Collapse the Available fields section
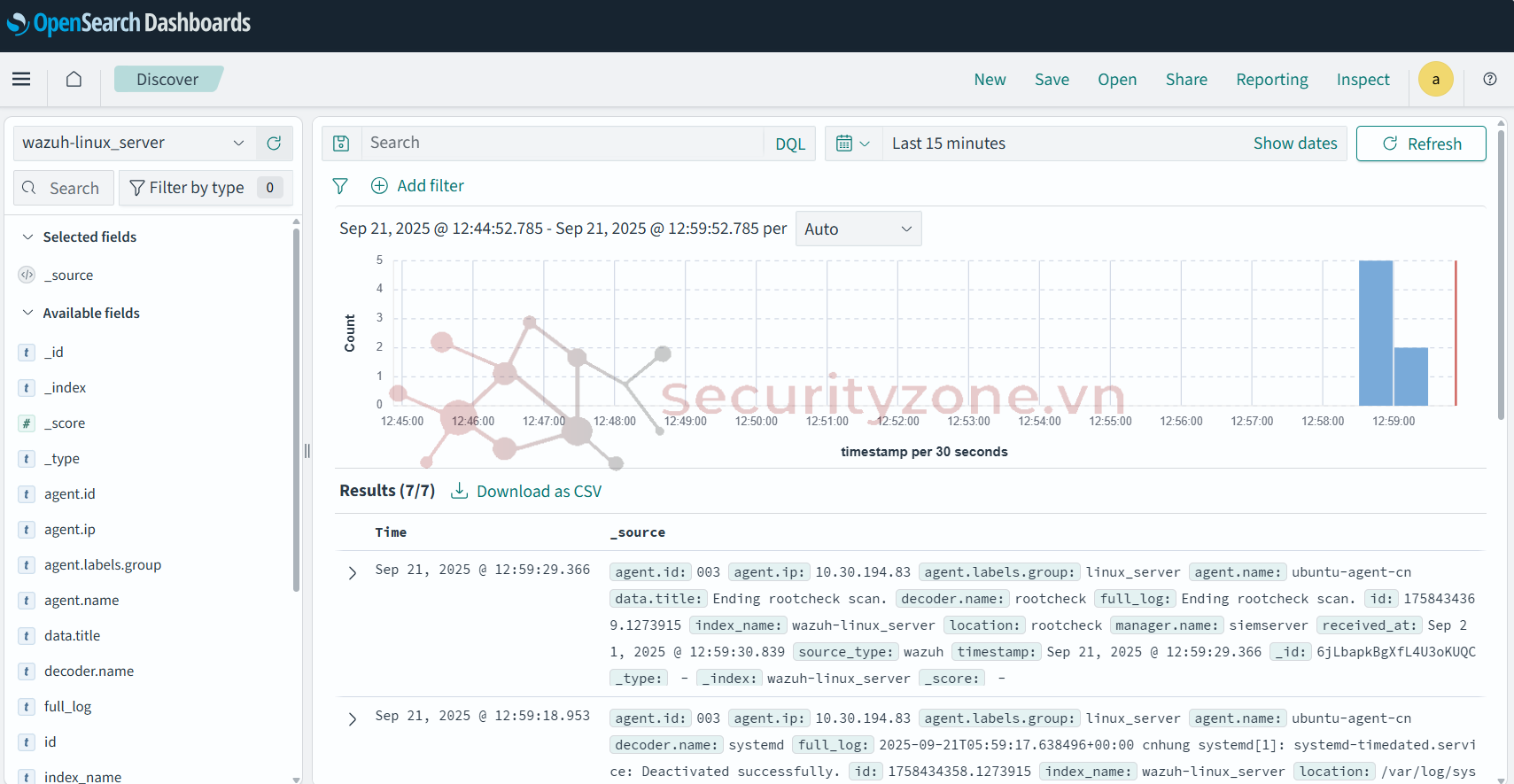 28,314
